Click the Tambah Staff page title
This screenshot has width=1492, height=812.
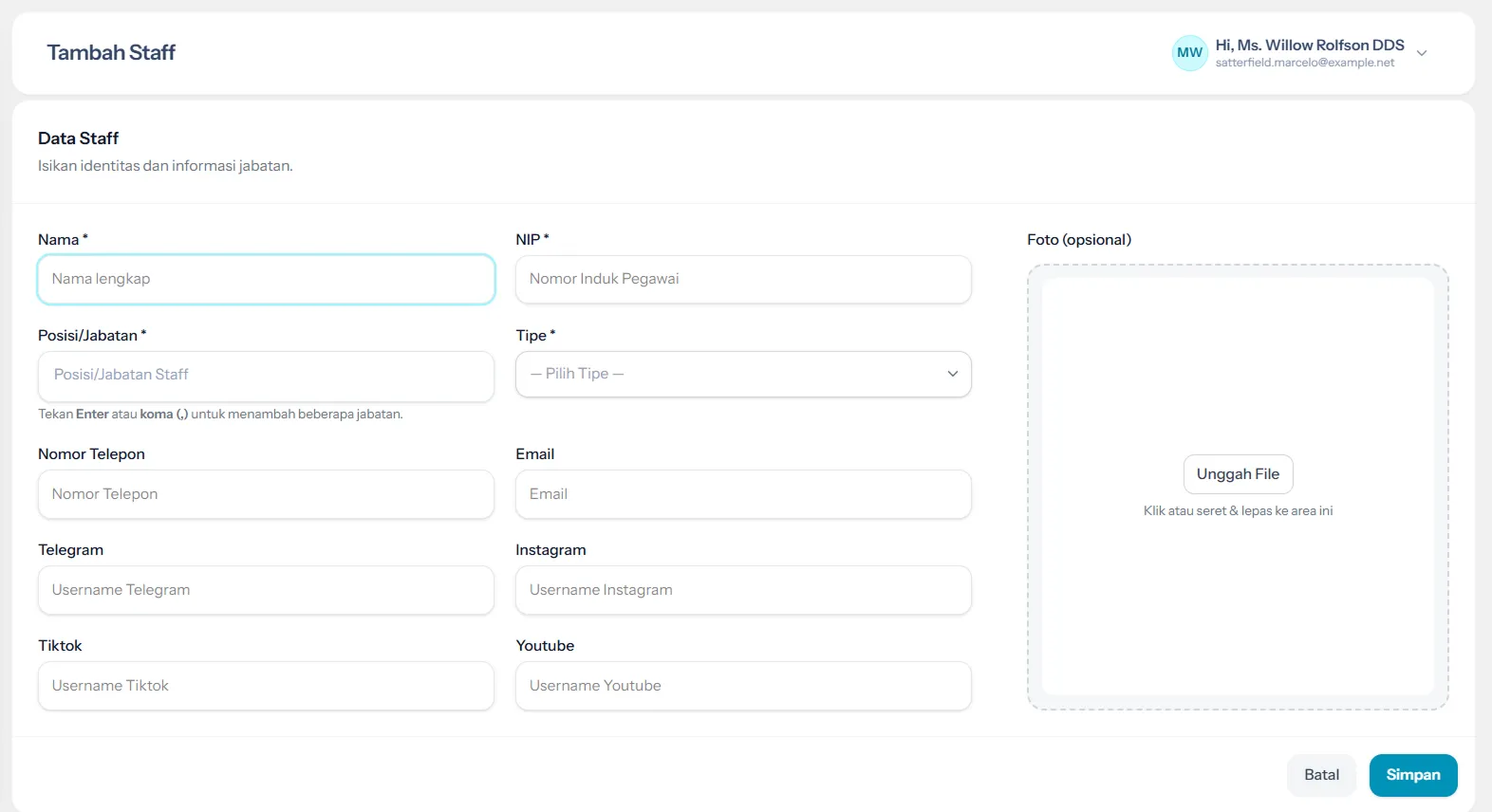(111, 53)
